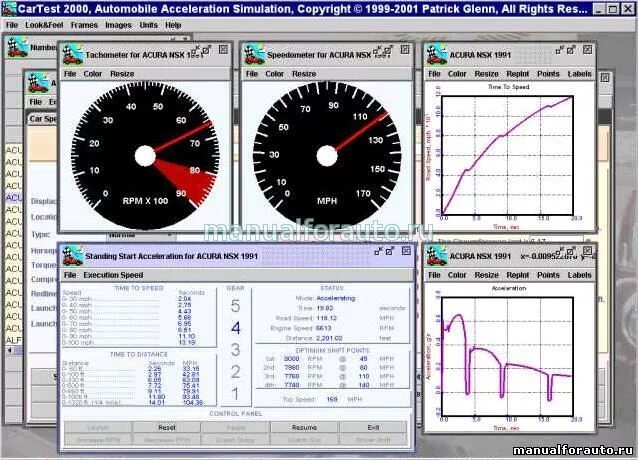
Task: Iconify the Time To Speed graph frame
Action: coord(560,50)
